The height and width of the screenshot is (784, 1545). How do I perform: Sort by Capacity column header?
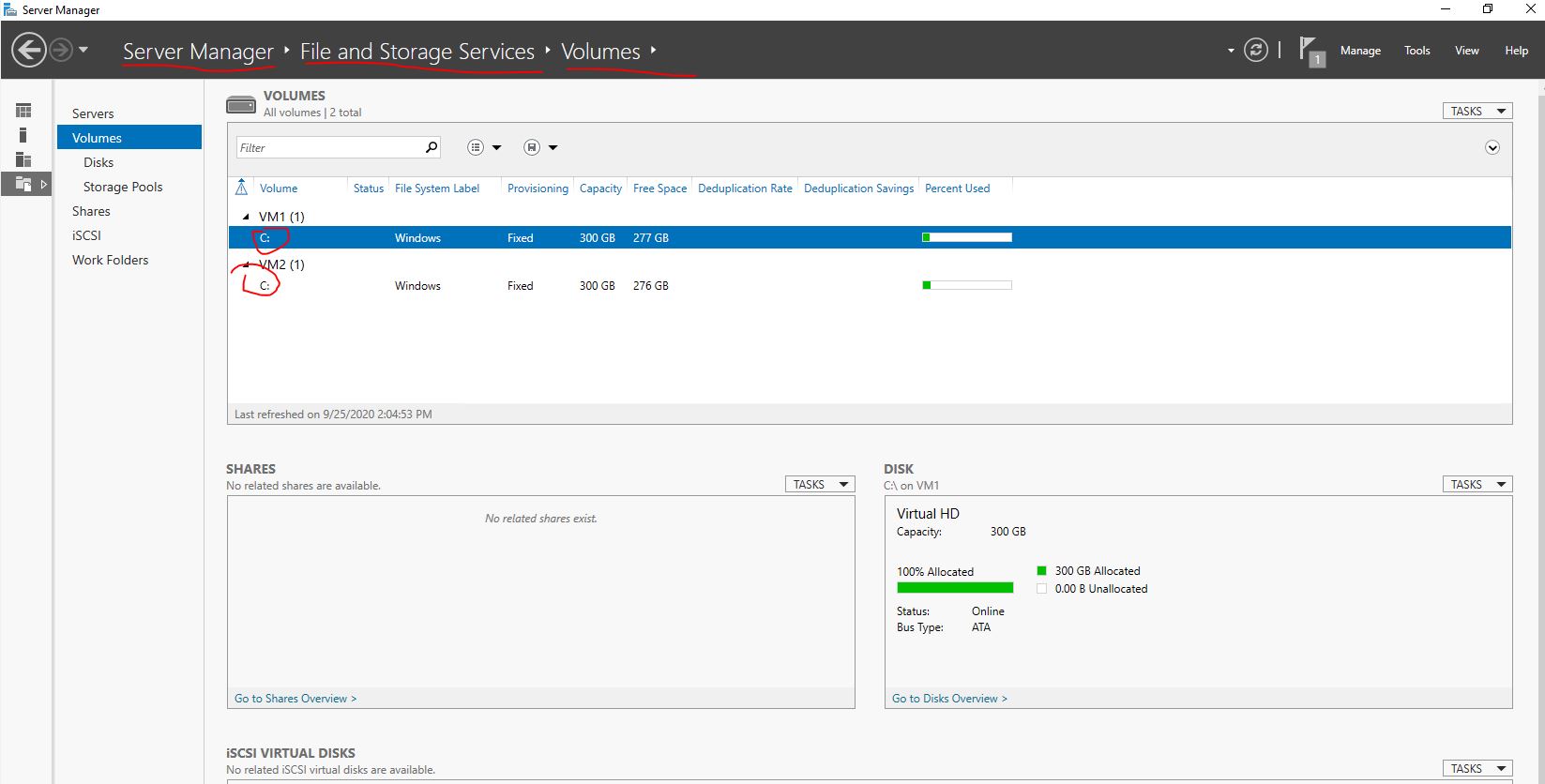600,188
